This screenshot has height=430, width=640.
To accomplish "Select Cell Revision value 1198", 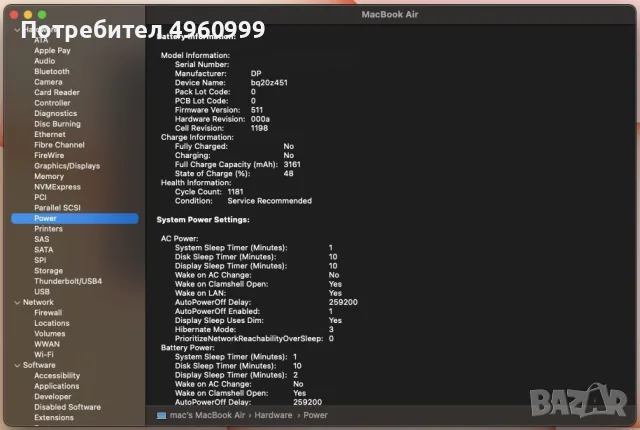I will 259,128.
